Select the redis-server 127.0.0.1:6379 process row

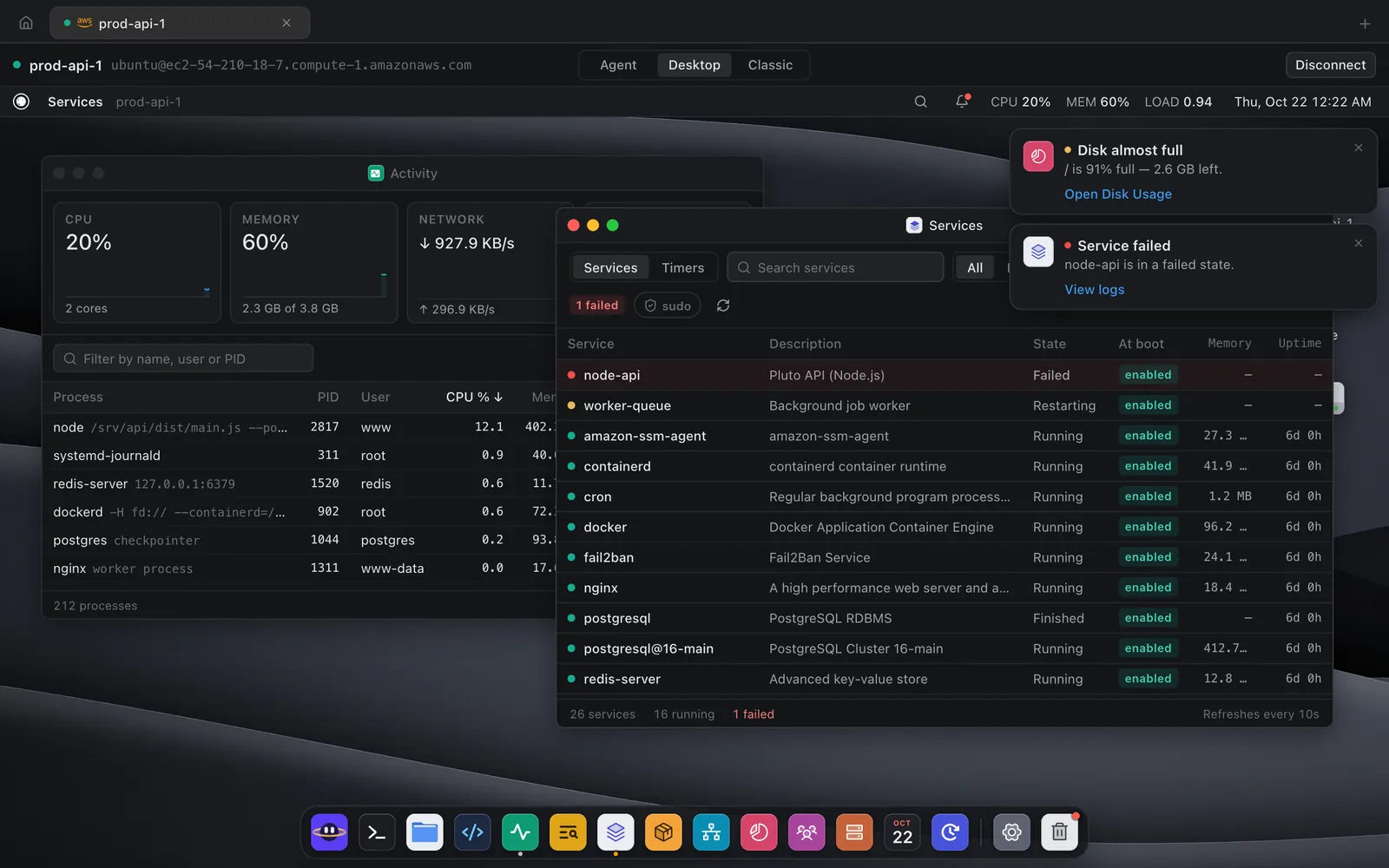tap(300, 483)
